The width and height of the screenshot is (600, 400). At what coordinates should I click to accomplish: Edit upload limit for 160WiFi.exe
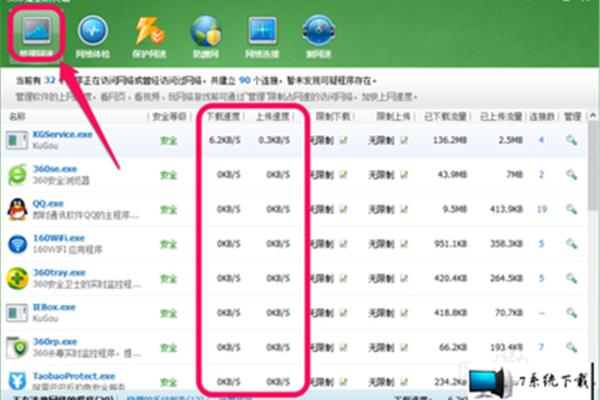[404, 244]
